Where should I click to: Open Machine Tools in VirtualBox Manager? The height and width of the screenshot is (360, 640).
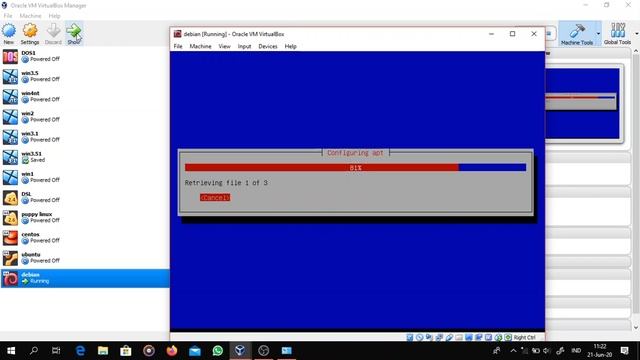(x=577, y=33)
